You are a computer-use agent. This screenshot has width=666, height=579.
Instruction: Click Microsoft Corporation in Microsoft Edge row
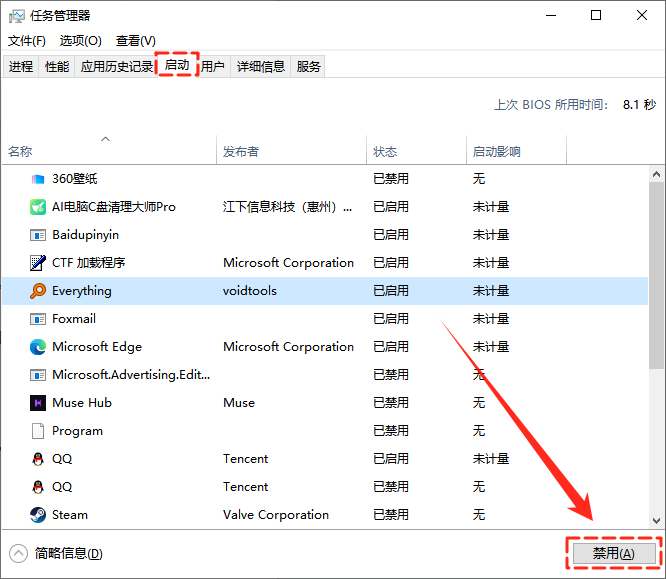(288, 347)
